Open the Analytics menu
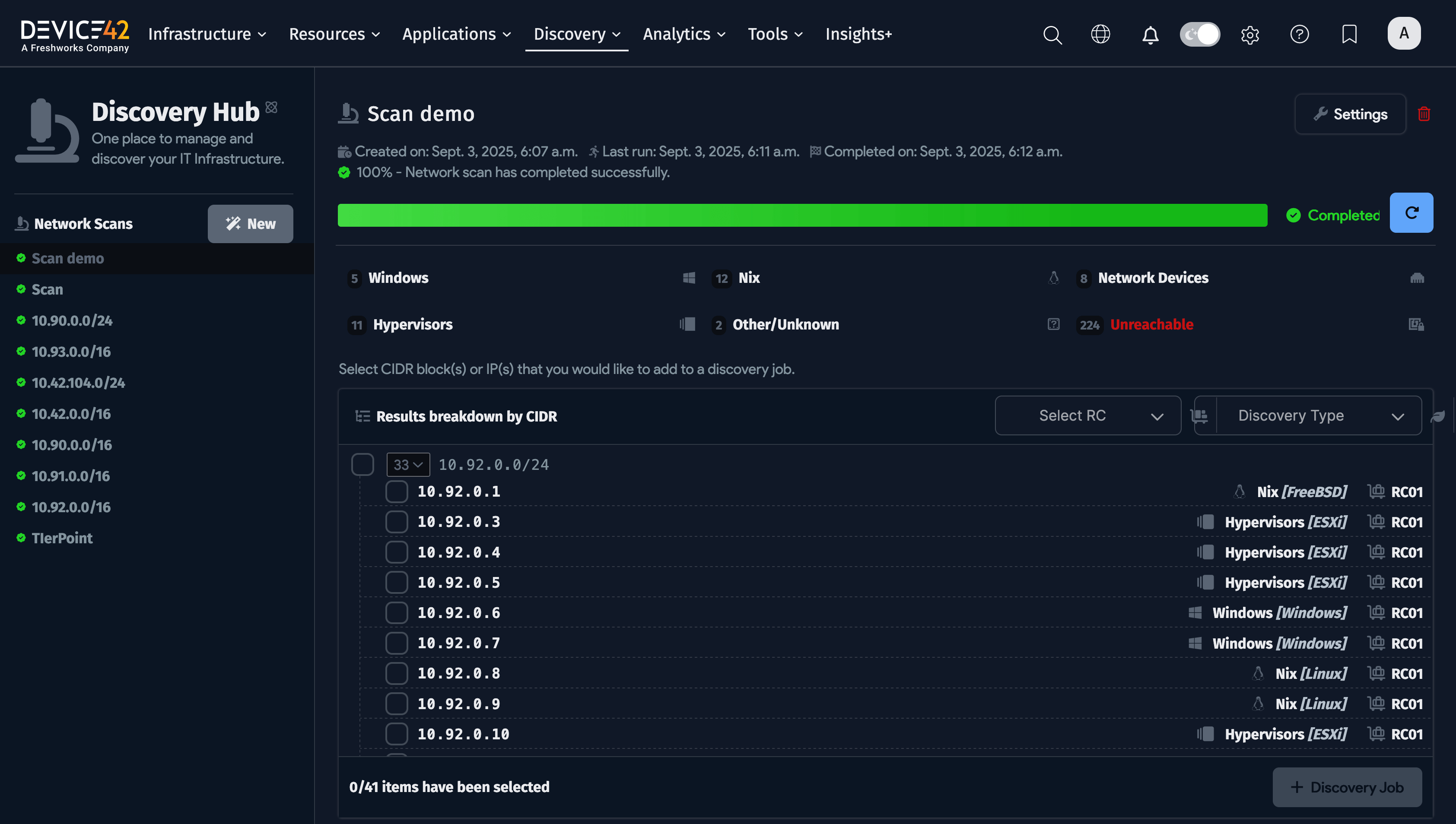The width and height of the screenshot is (1456, 824). 684,34
